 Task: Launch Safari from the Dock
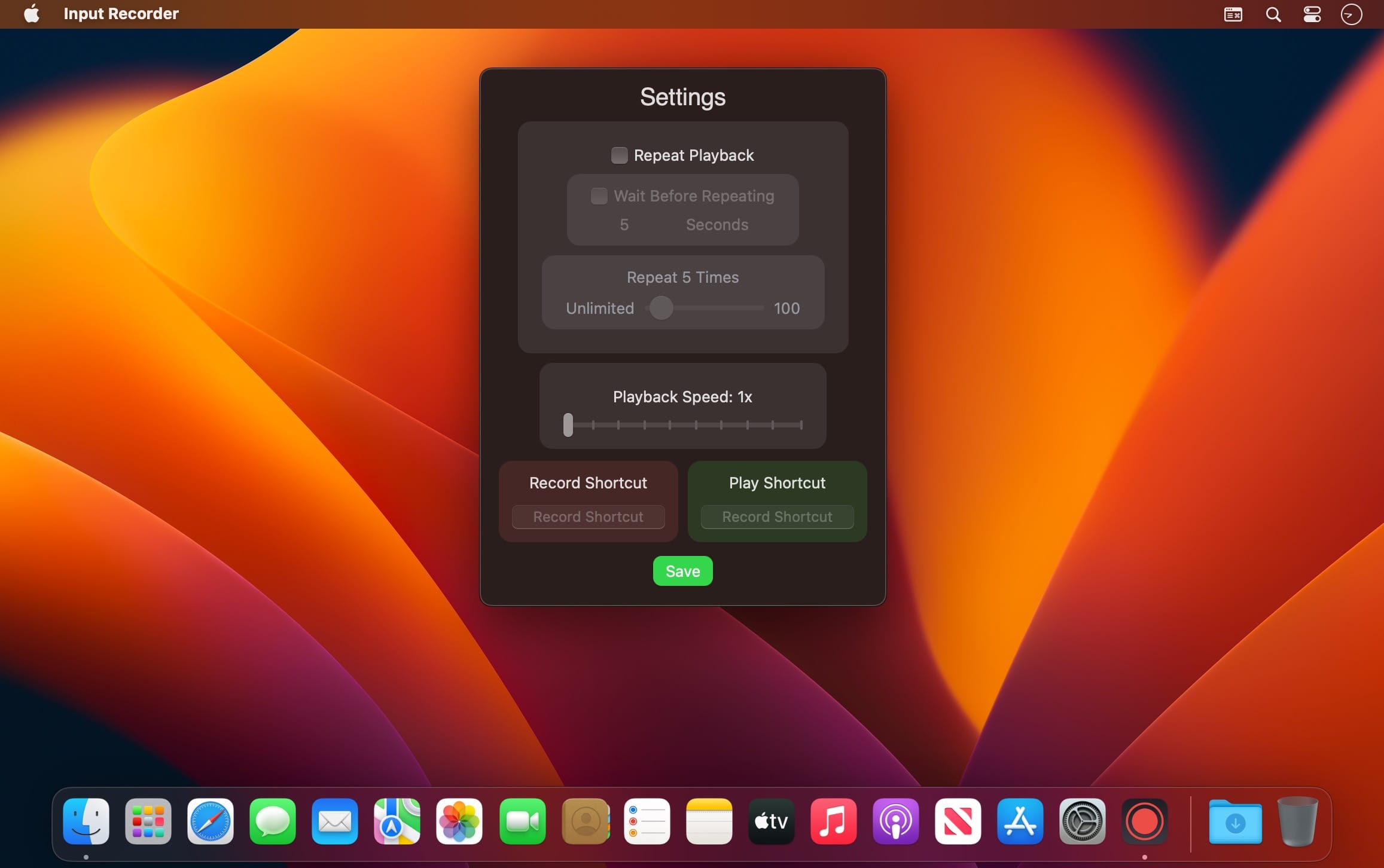211,821
